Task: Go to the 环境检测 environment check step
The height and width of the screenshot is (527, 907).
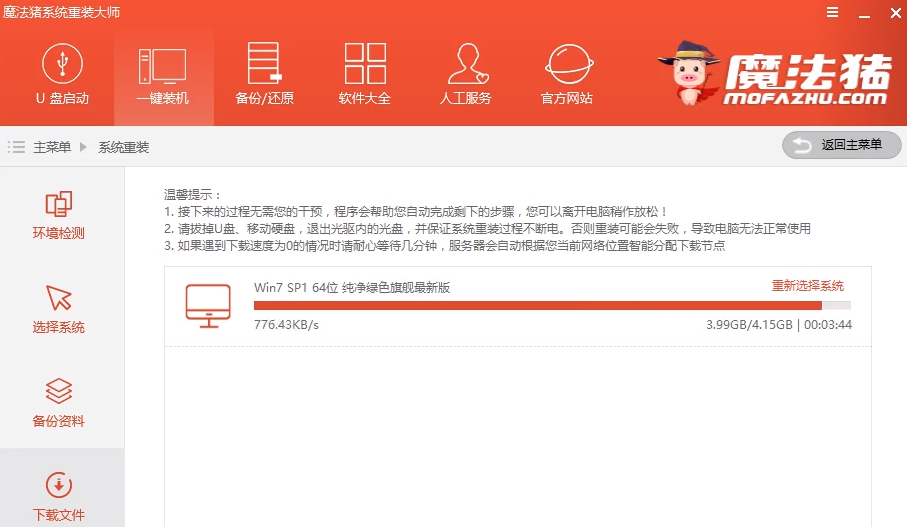Action: tap(58, 215)
